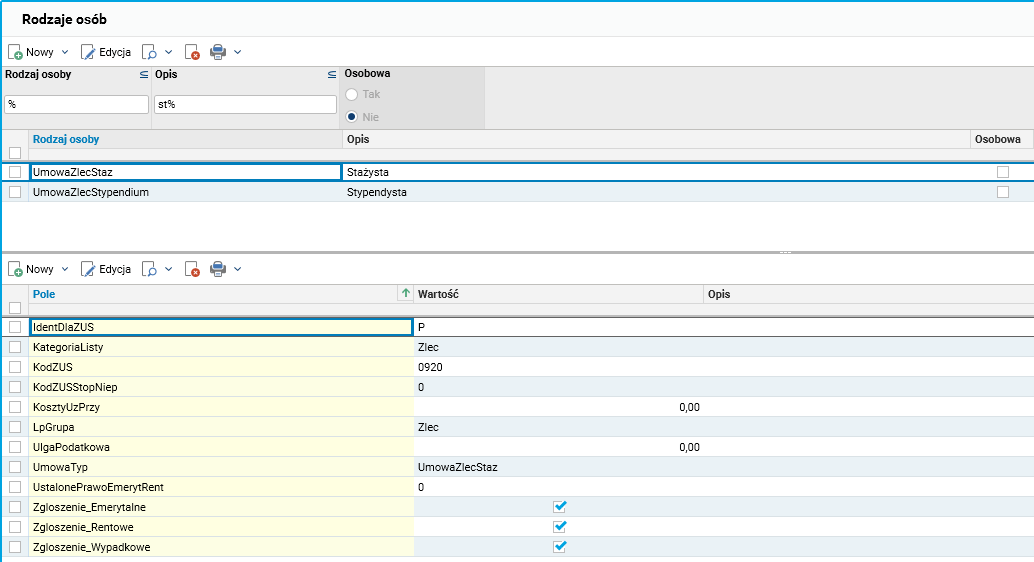This screenshot has width=1034, height=562.
Task: Click the operator icon in Opis filter header
Action: (x=332, y=74)
